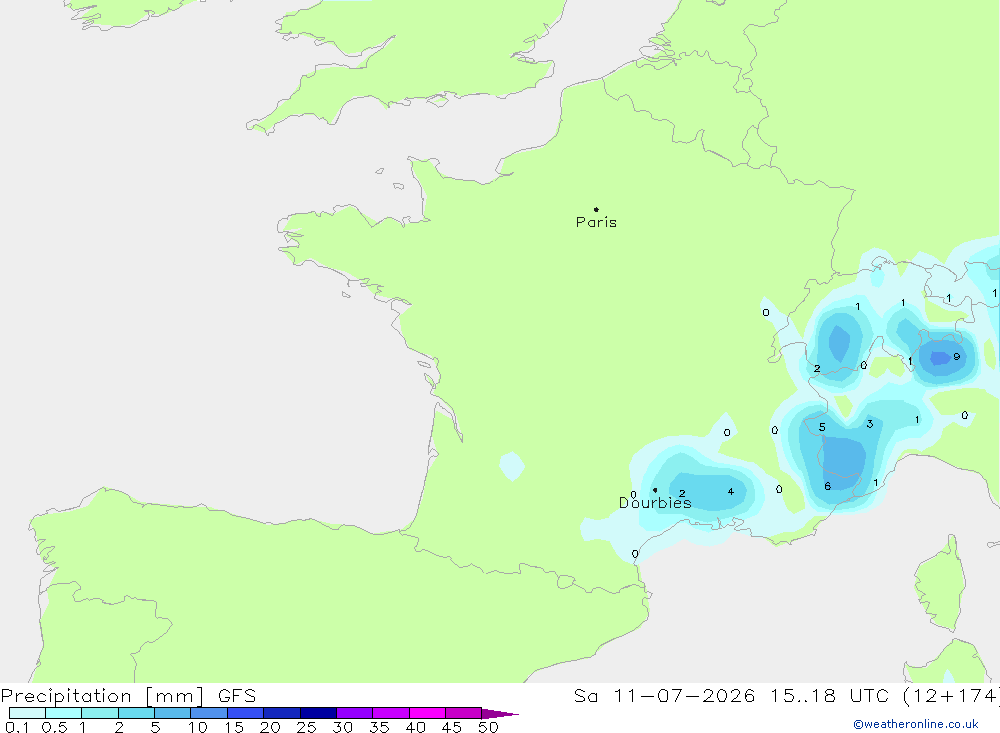Image resolution: width=1000 pixels, height=733 pixels.
Task: Click the '4' precipitation value on map
Action: pyautogui.click(x=730, y=491)
